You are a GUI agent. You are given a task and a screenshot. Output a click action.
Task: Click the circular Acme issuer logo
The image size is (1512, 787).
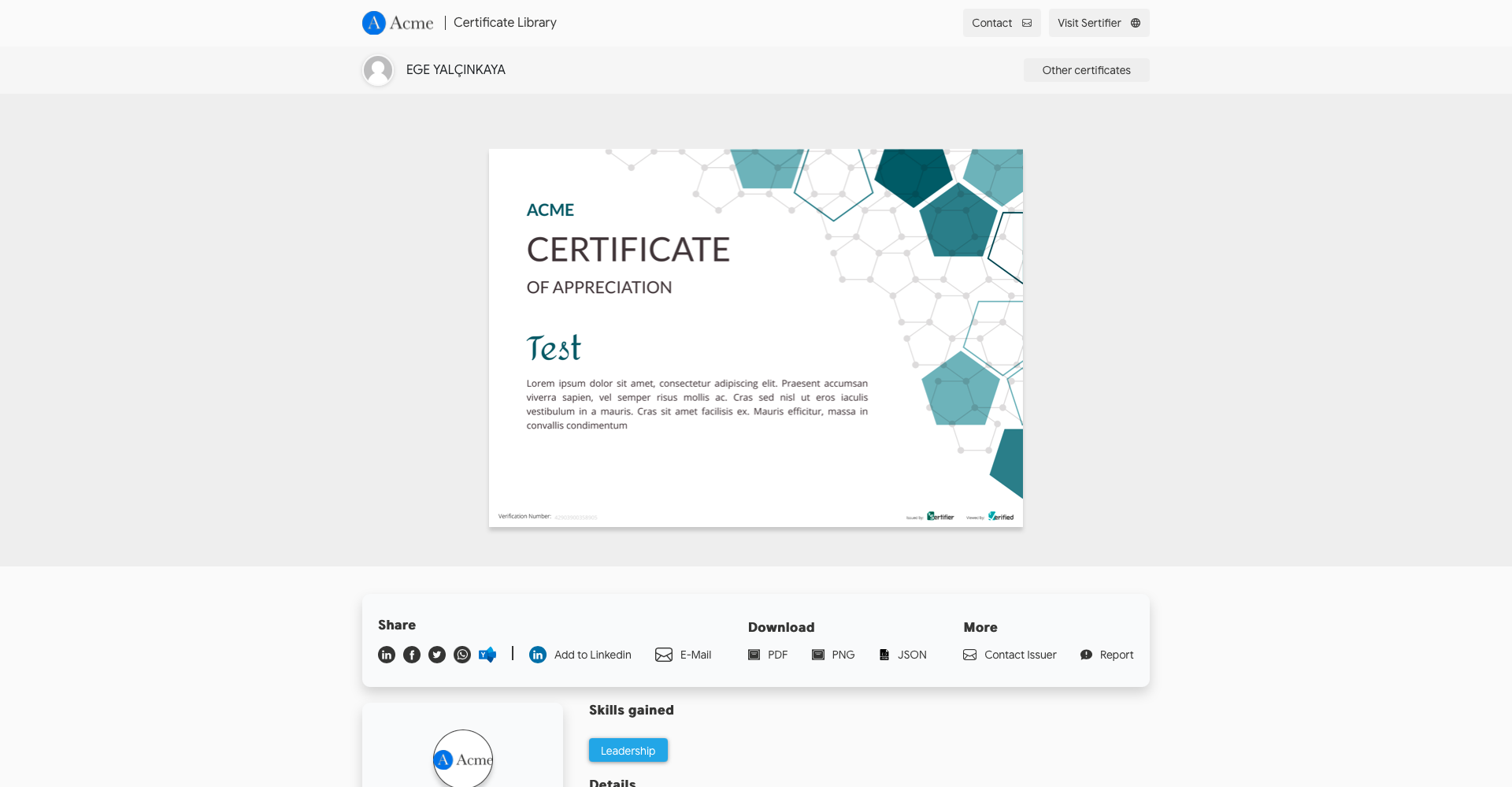[x=463, y=759]
